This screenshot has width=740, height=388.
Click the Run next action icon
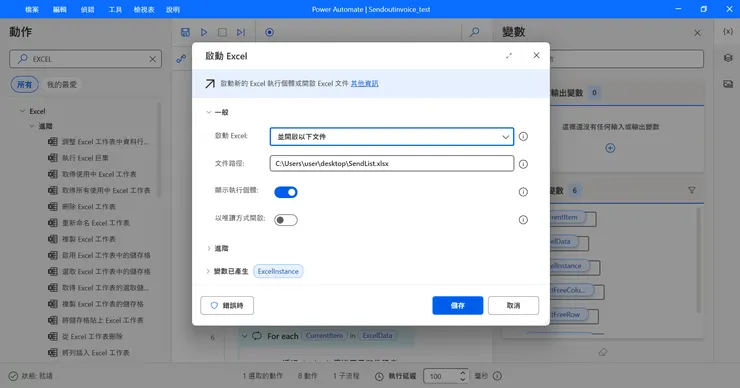point(241,32)
